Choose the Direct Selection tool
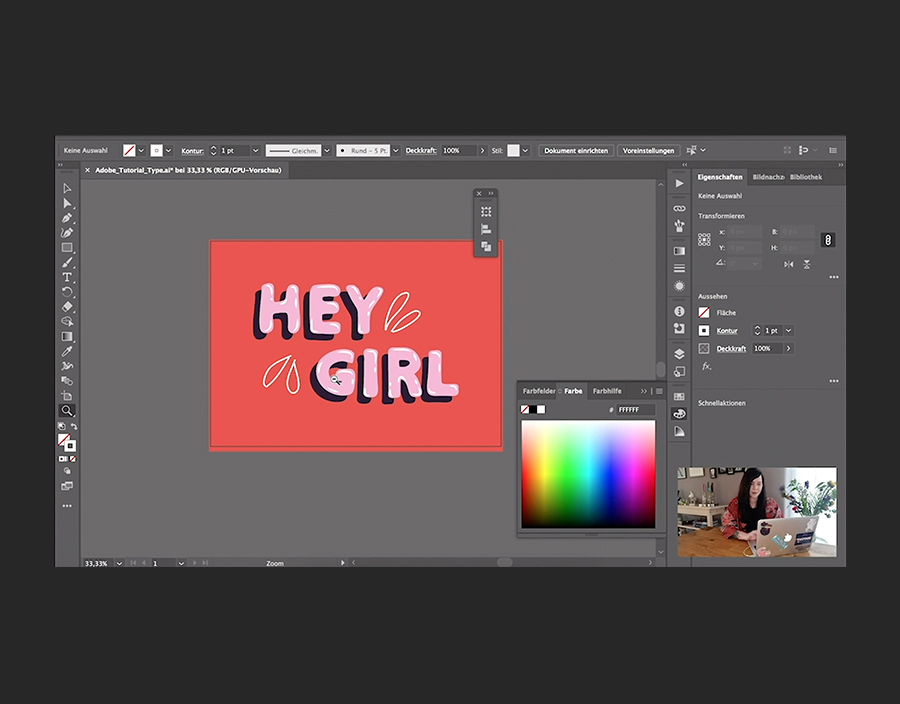The height and width of the screenshot is (704, 900). coord(67,203)
